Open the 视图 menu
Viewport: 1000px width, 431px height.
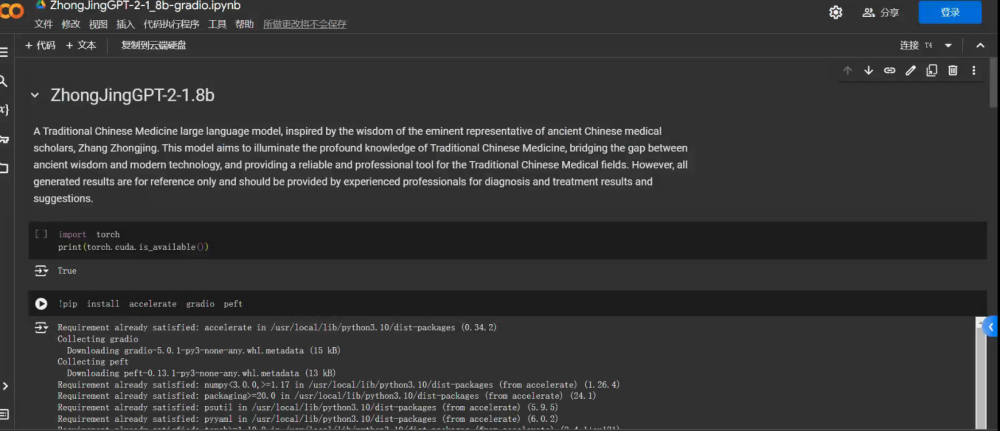[x=98, y=24]
